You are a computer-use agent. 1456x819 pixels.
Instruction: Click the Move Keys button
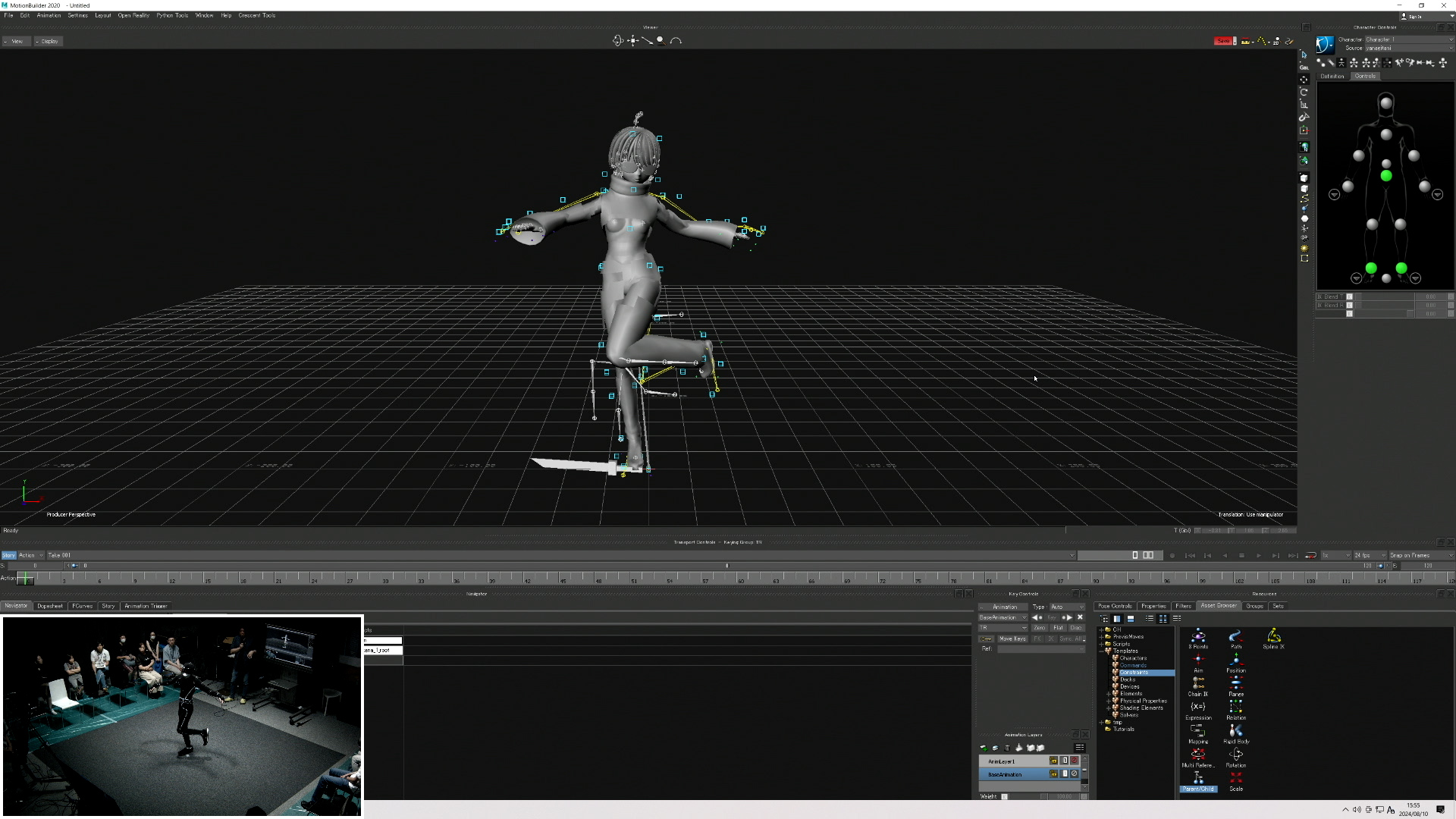tap(1012, 639)
